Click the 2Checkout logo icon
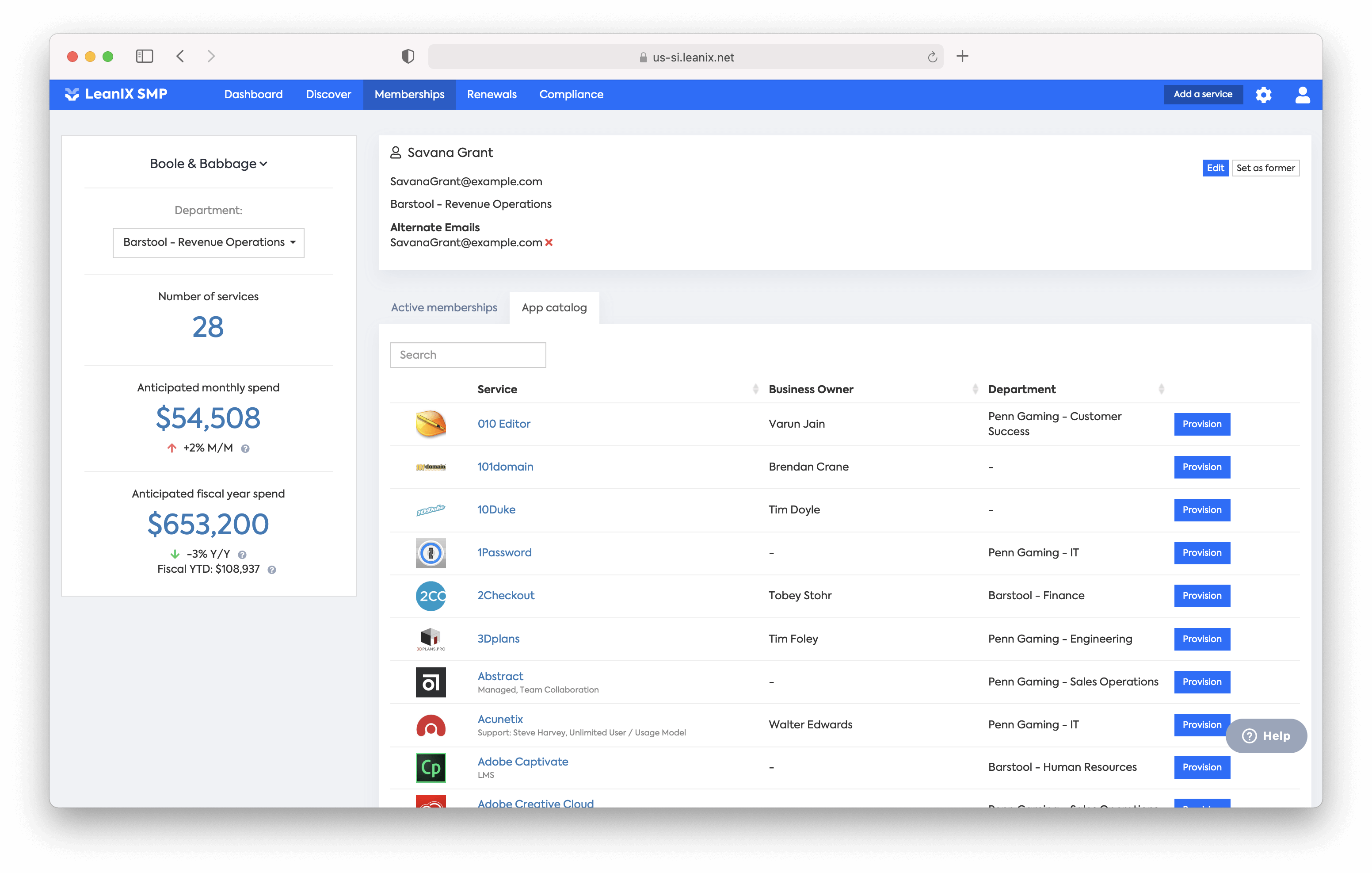Viewport: 1372px width, 873px height. pos(430,596)
